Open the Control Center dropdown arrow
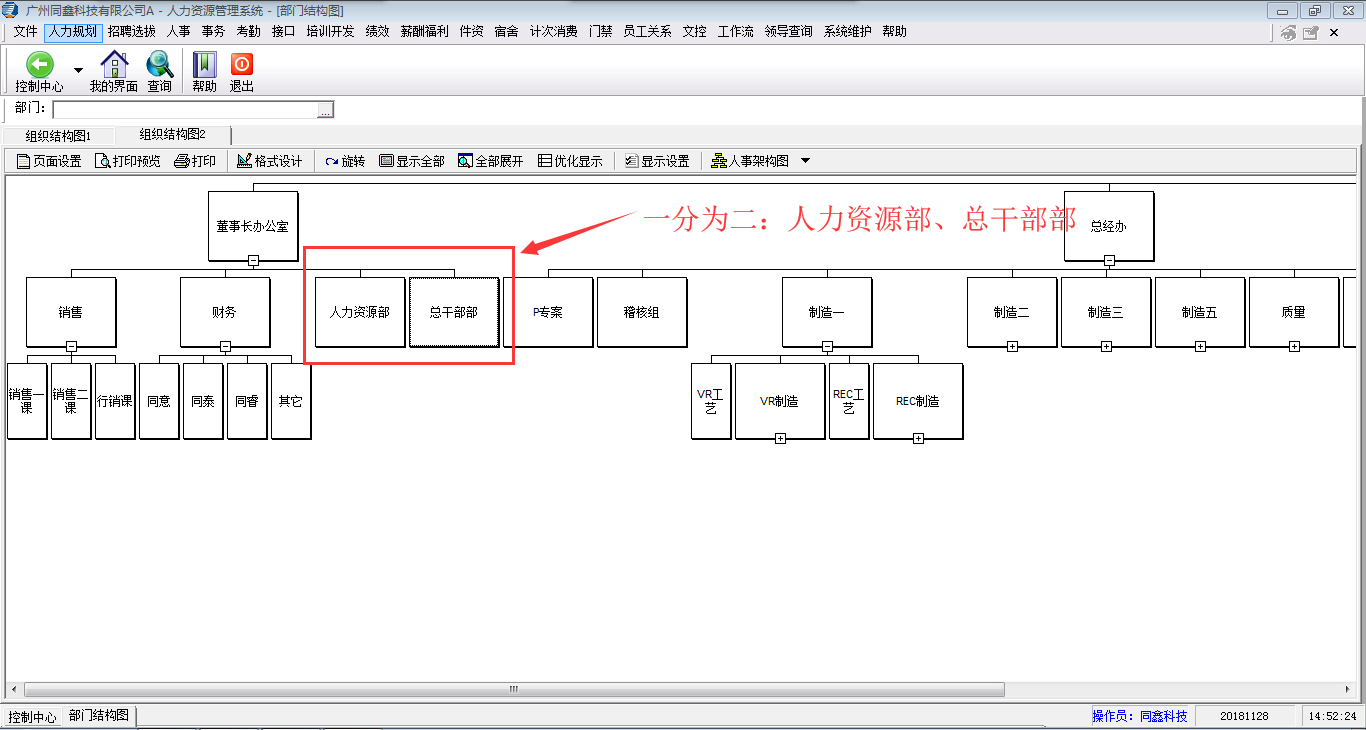Image resolution: width=1366 pixels, height=730 pixels. click(78, 70)
